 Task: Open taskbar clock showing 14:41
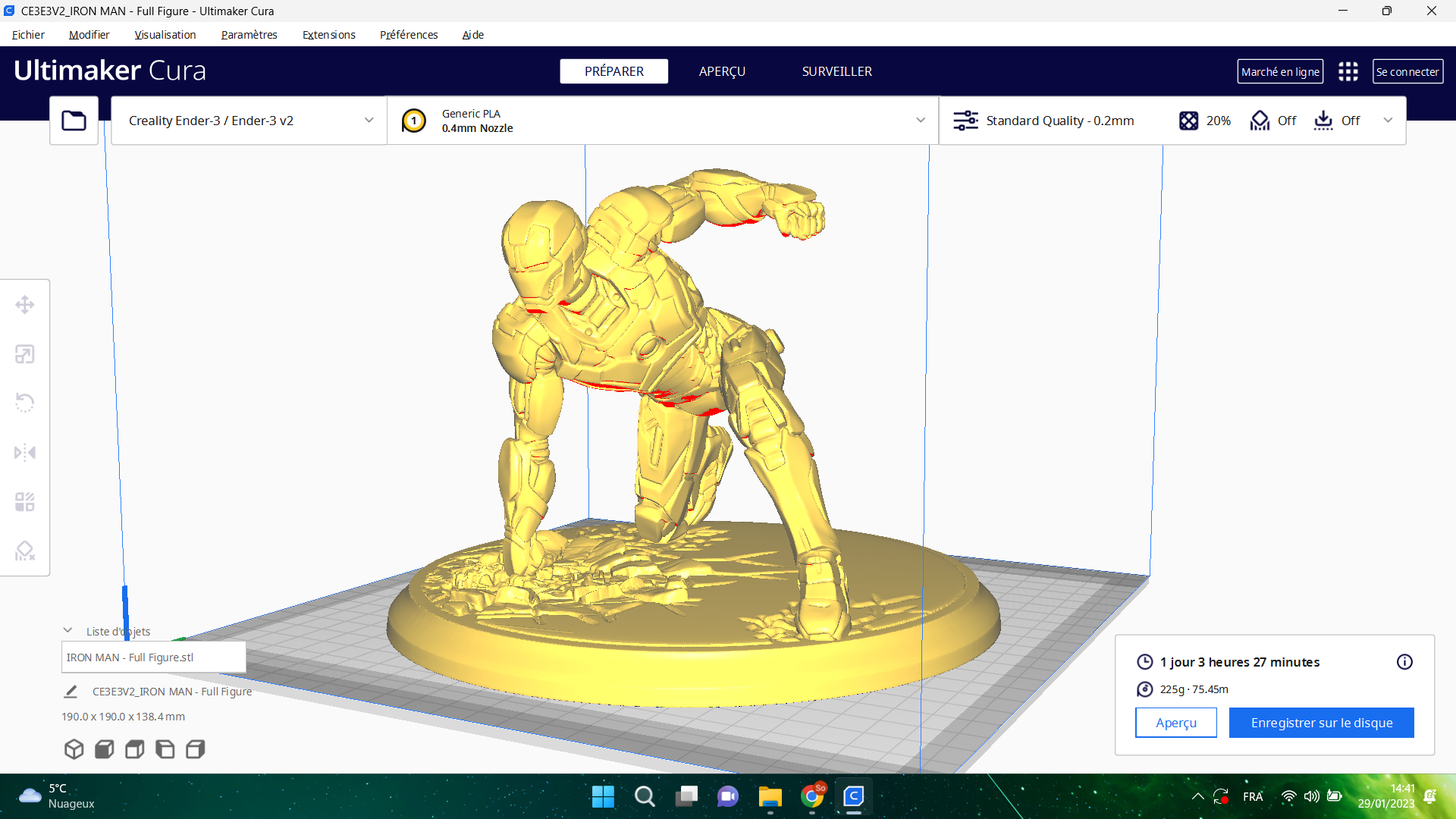(x=1385, y=796)
